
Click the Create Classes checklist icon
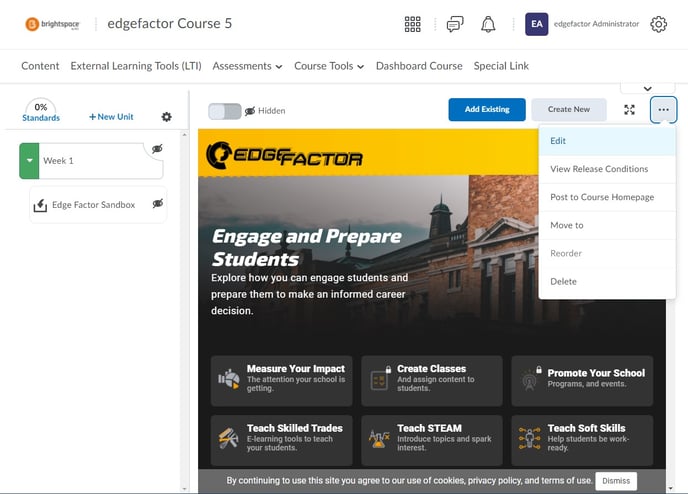[x=380, y=378]
